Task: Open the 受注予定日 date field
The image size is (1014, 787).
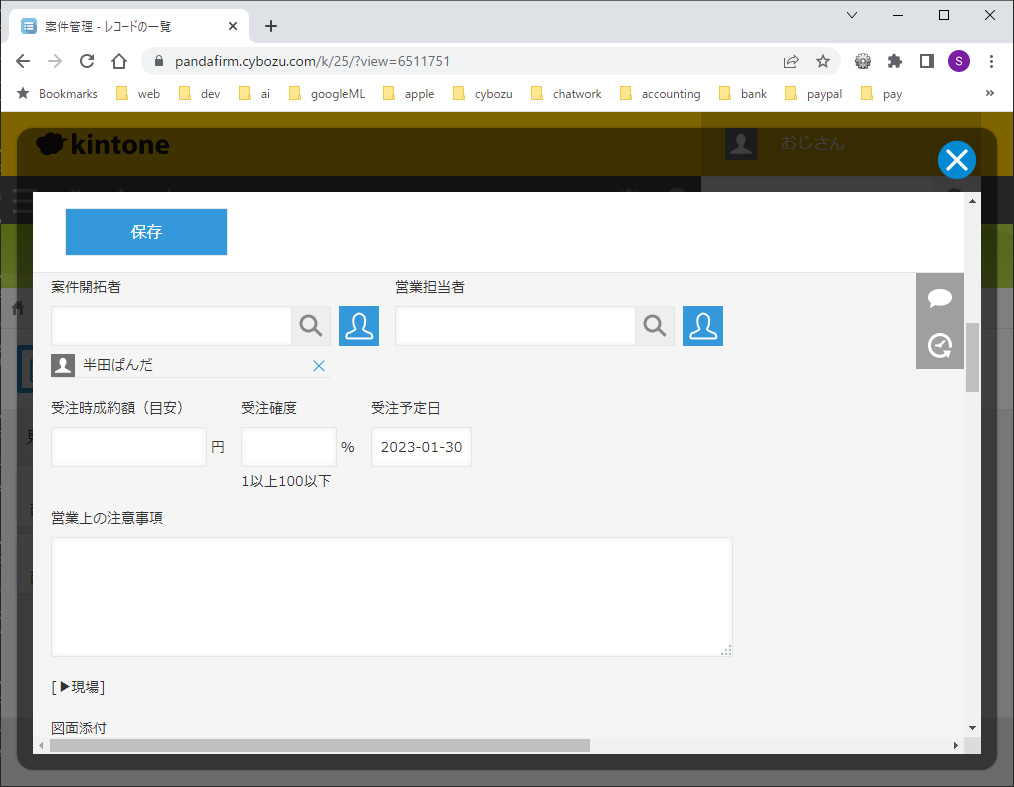Action: tap(421, 447)
